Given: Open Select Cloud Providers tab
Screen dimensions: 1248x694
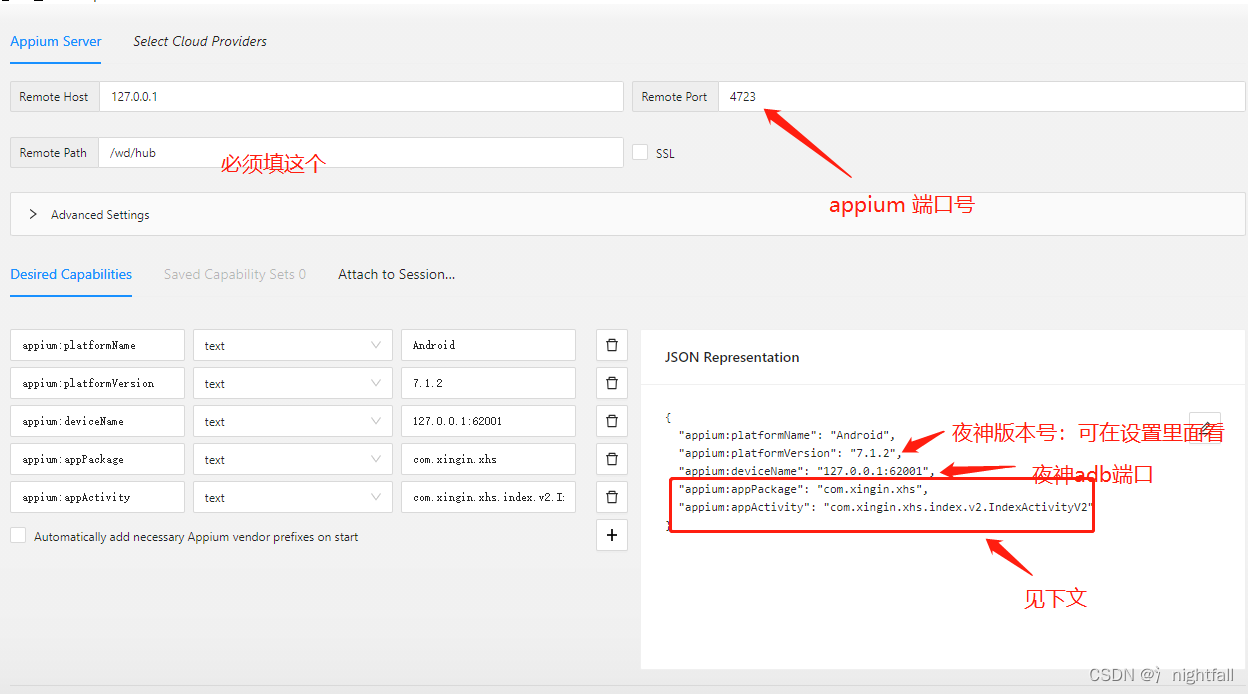Looking at the screenshot, I should coord(200,41).
